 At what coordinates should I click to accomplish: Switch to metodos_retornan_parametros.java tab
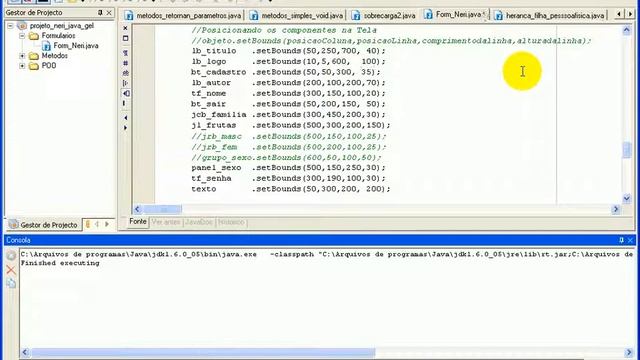pos(183,16)
